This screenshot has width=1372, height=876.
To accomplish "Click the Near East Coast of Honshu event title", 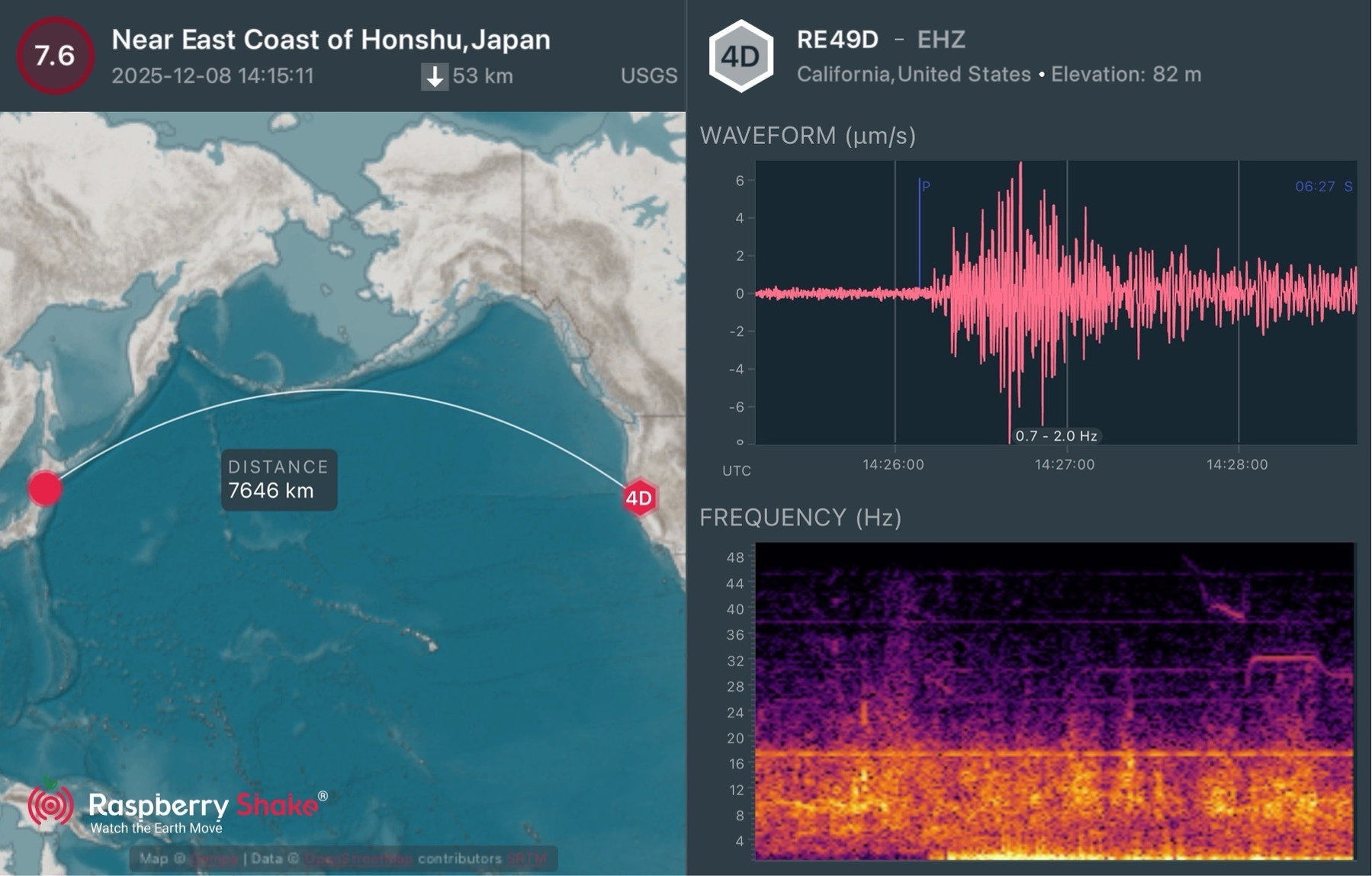I will (x=331, y=40).
